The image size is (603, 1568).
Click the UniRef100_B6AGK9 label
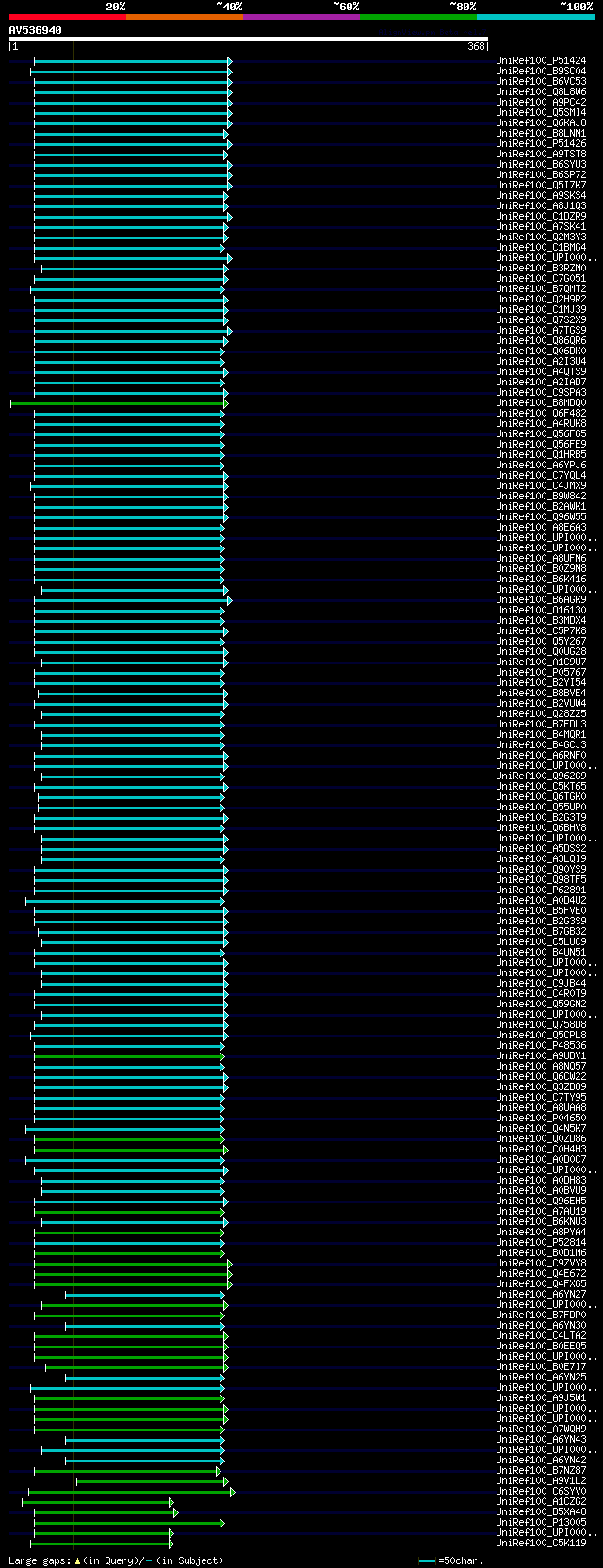[x=541, y=600]
